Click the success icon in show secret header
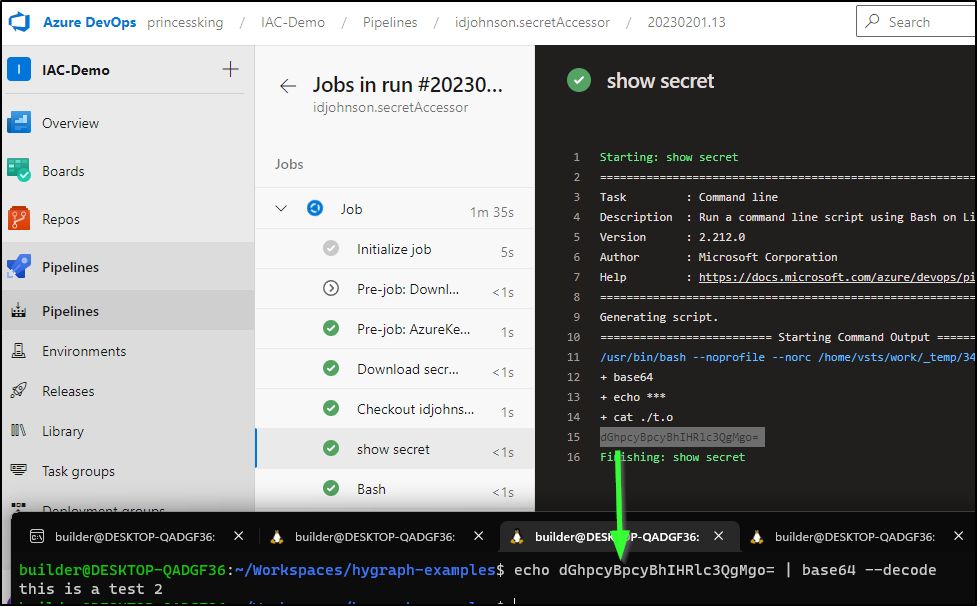This screenshot has height=606, width=977. click(x=579, y=80)
